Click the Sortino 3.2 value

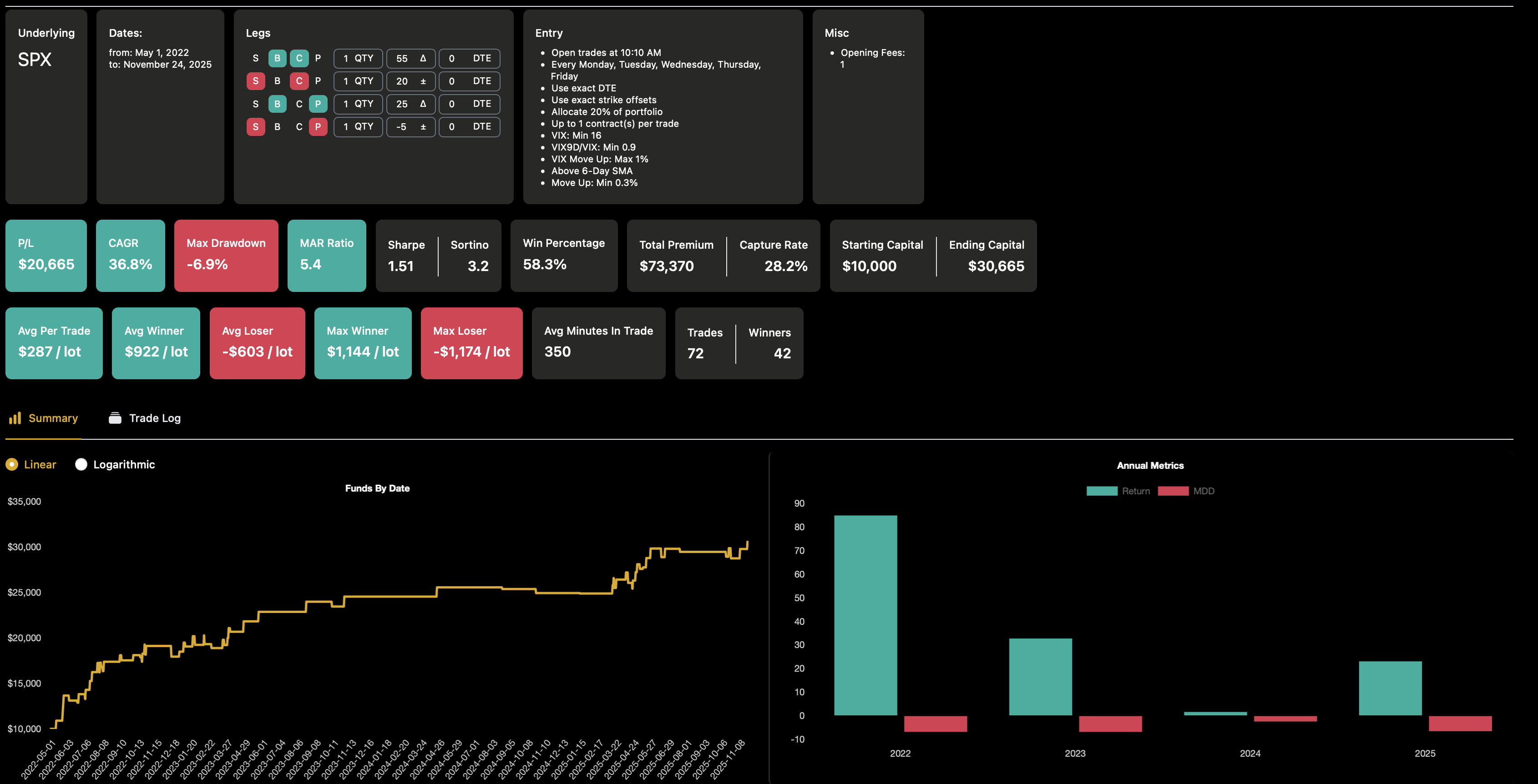coord(478,266)
